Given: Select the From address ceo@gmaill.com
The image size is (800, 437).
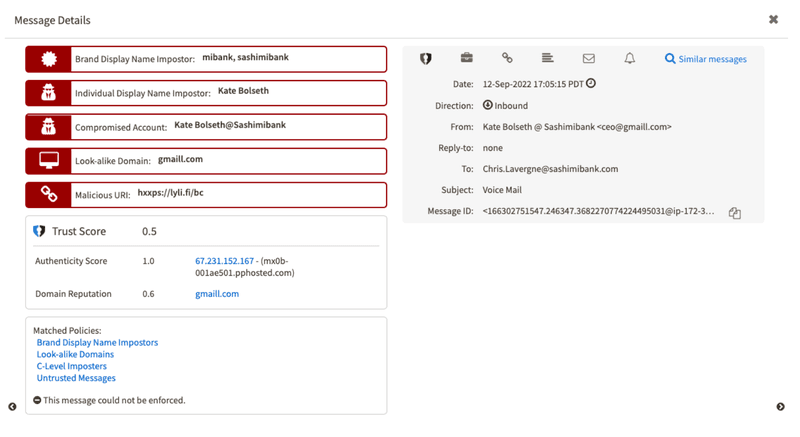Looking at the screenshot, I should pyautogui.click(x=634, y=126).
